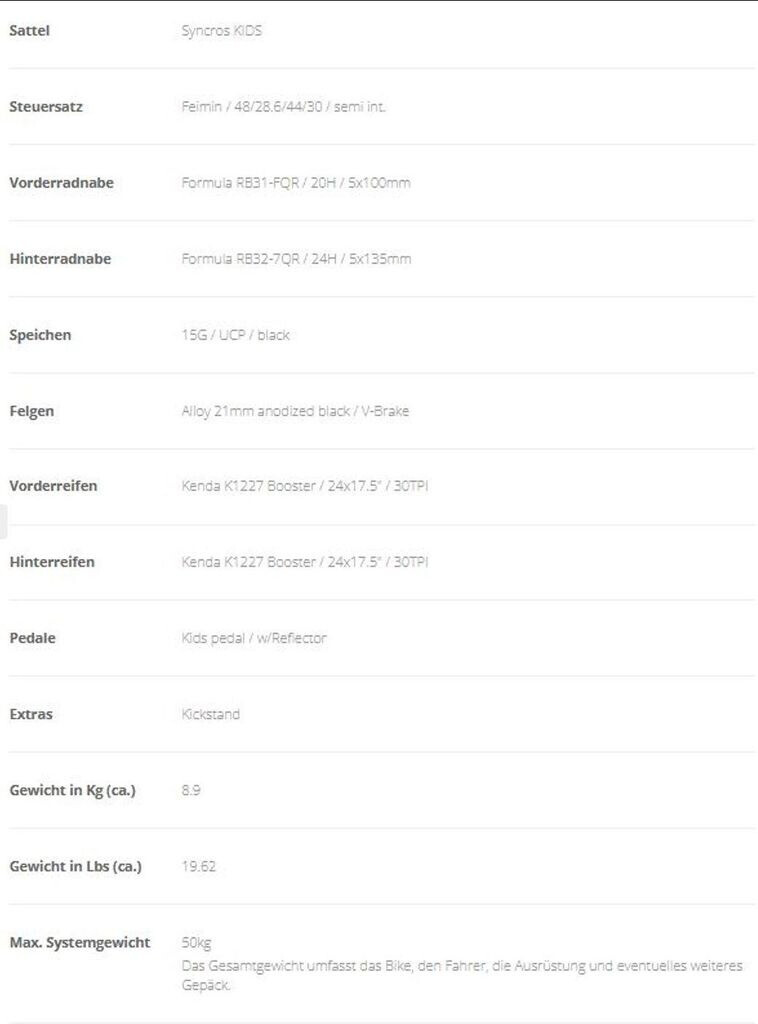Viewport: 758px width, 1024px height.
Task: Select Formula RB31-FQR front hub text
Action: (295, 183)
